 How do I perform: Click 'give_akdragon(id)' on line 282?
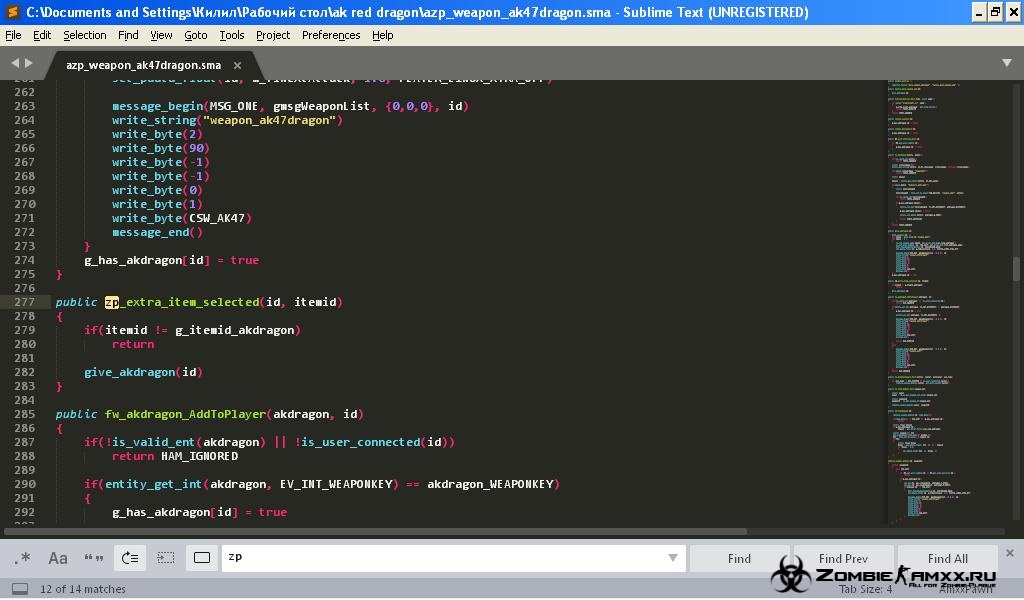pos(144,372)
